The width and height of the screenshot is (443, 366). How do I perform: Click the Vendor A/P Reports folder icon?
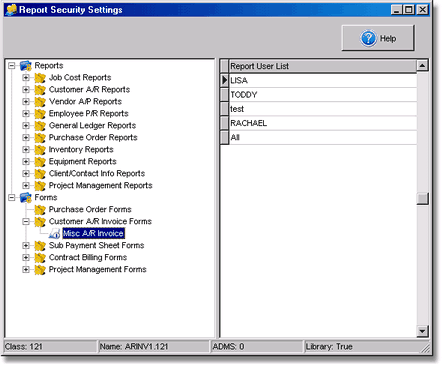coord(40,102)
